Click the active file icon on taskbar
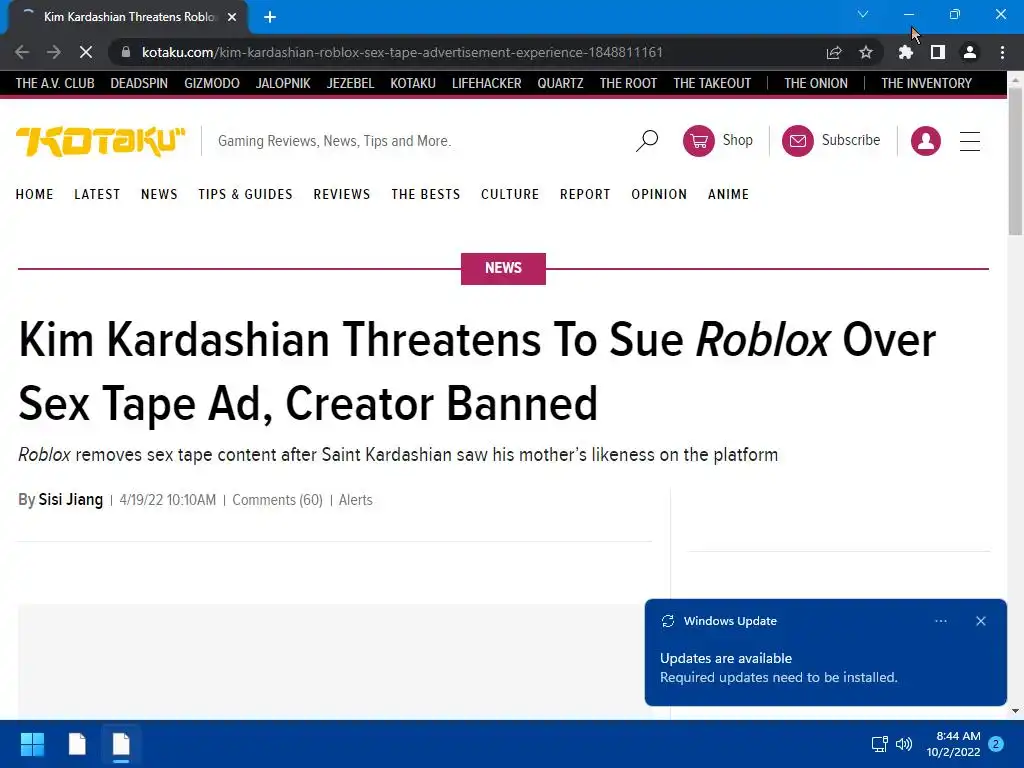 121,744
